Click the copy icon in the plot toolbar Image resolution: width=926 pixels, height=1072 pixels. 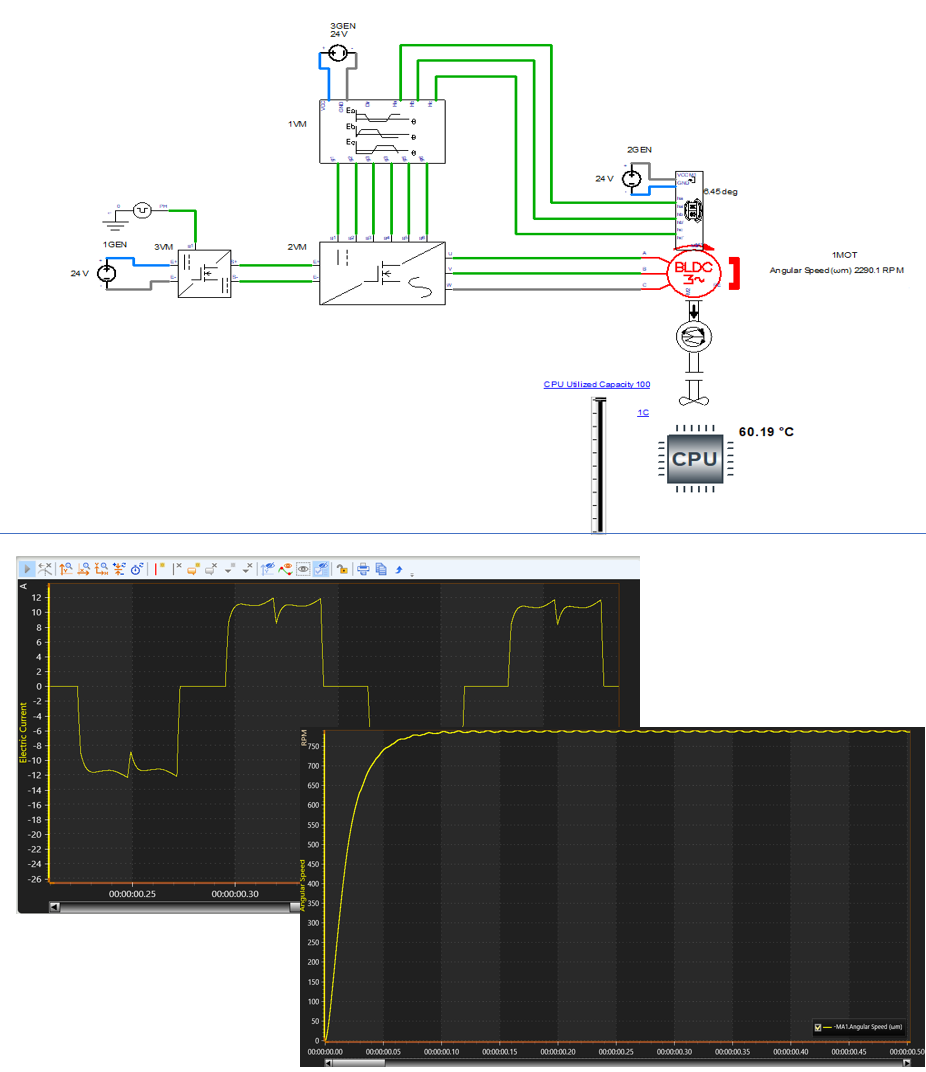(382, 568)
